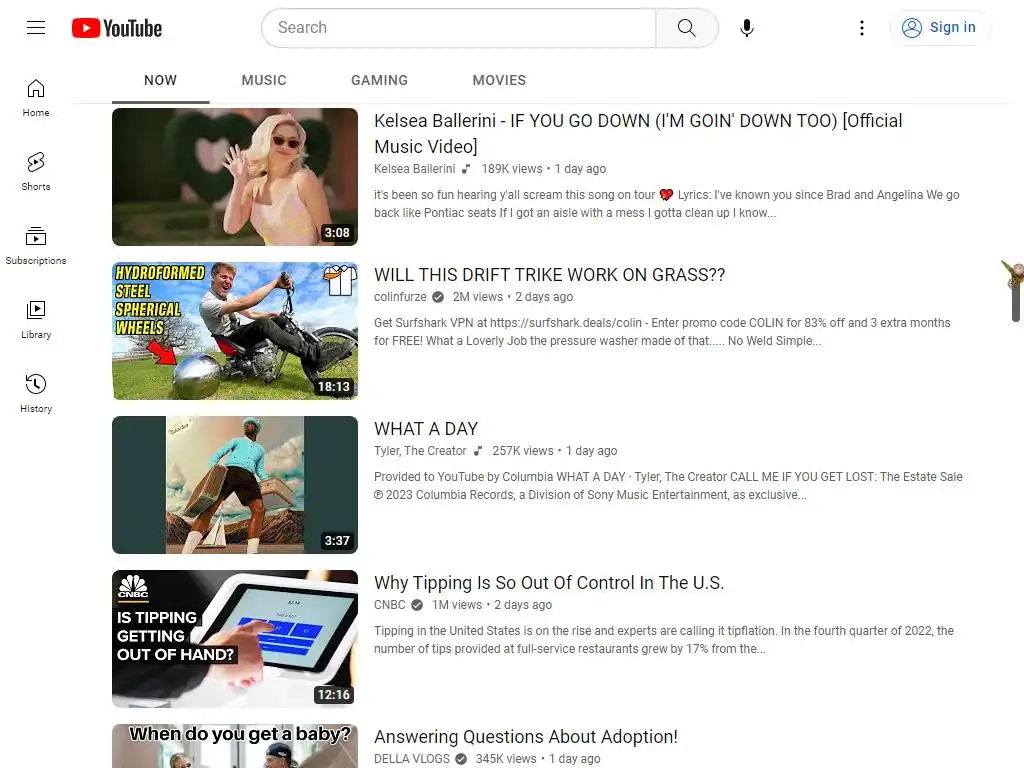Viewport: 1024px width, 768px height.
Task: Open the DELLA VLOGS channel link
Action: [x=411, y=759]
